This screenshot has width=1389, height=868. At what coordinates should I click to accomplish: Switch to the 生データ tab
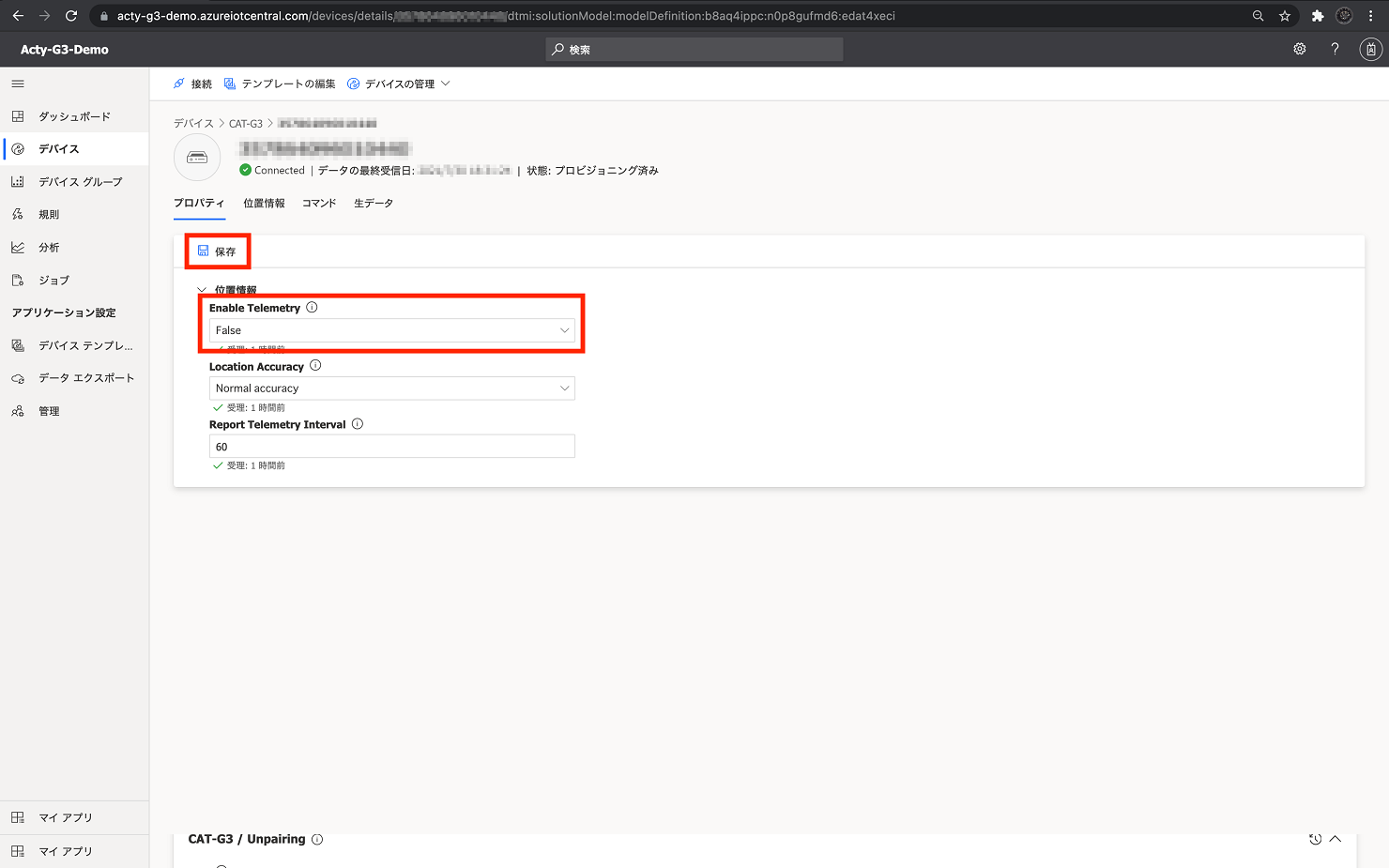tap(374, 204)
